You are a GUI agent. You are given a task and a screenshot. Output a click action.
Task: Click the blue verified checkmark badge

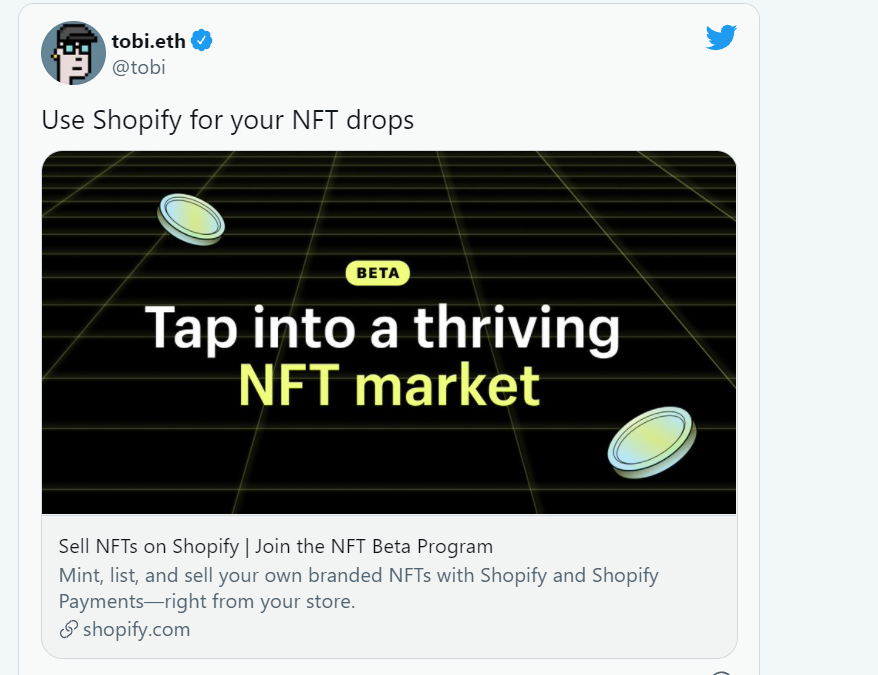[202, 41]
